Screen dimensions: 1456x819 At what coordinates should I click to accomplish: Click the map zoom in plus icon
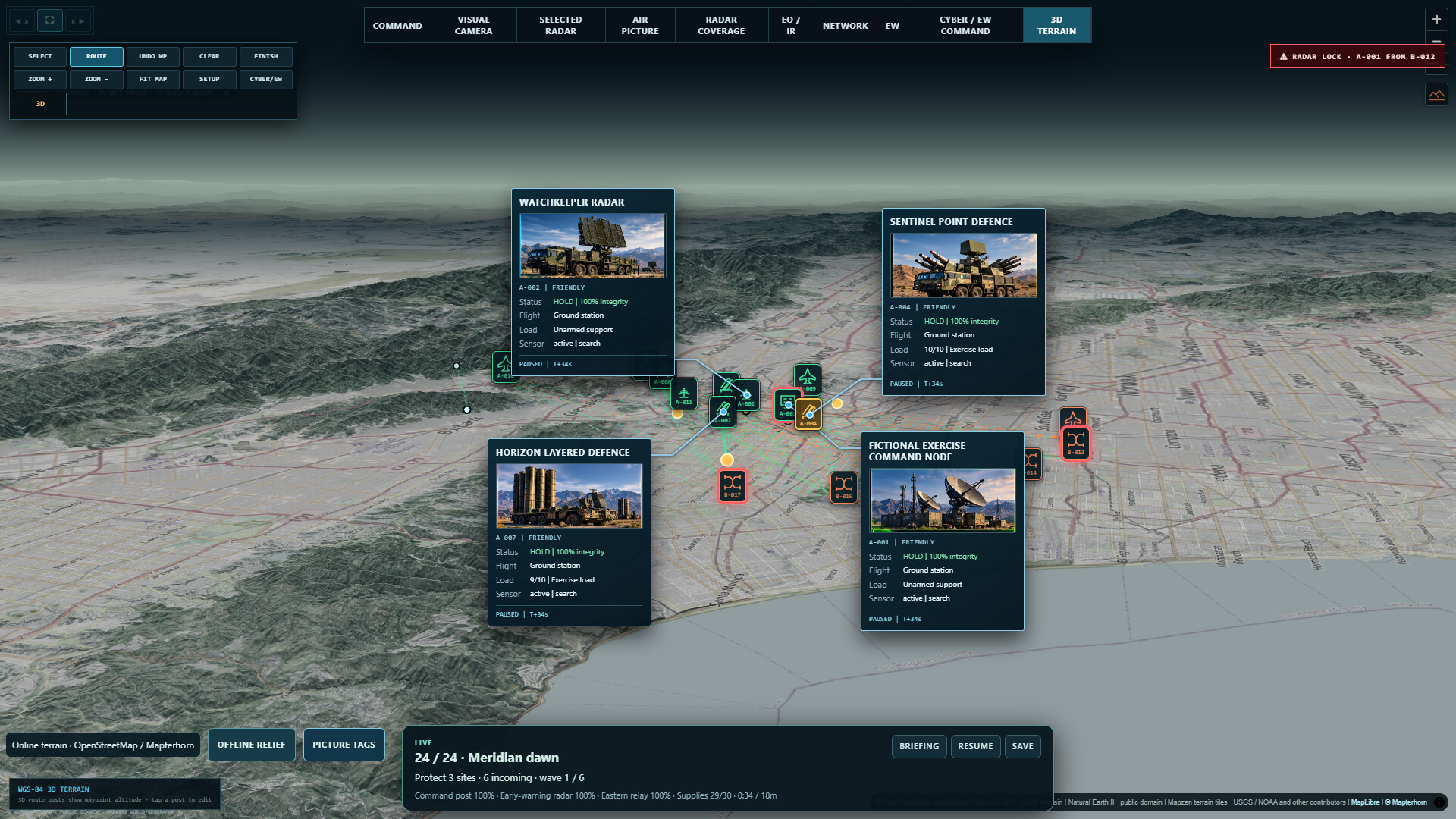1436,20
